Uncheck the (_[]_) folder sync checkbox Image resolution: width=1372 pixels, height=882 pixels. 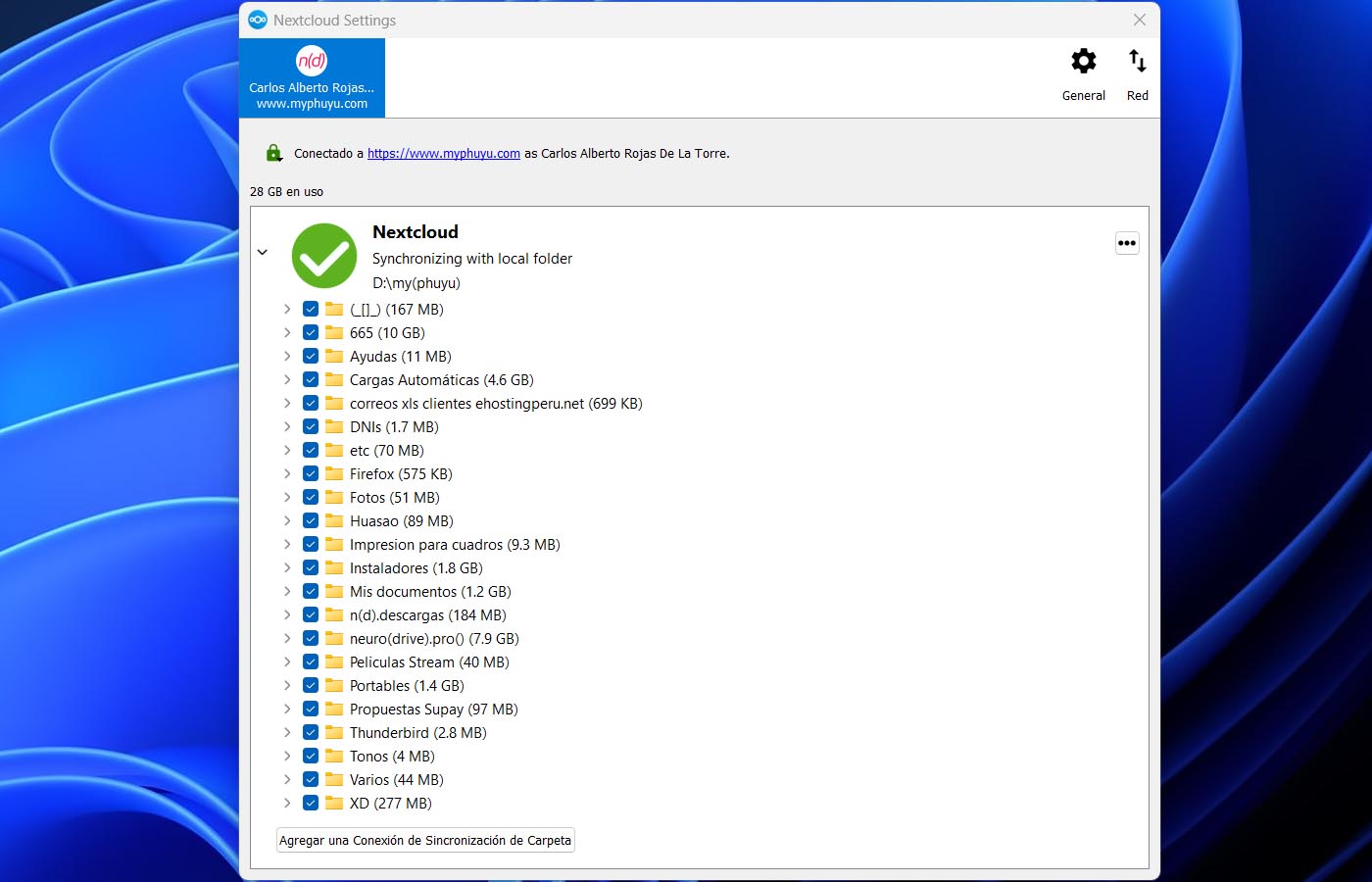(311, 309)
